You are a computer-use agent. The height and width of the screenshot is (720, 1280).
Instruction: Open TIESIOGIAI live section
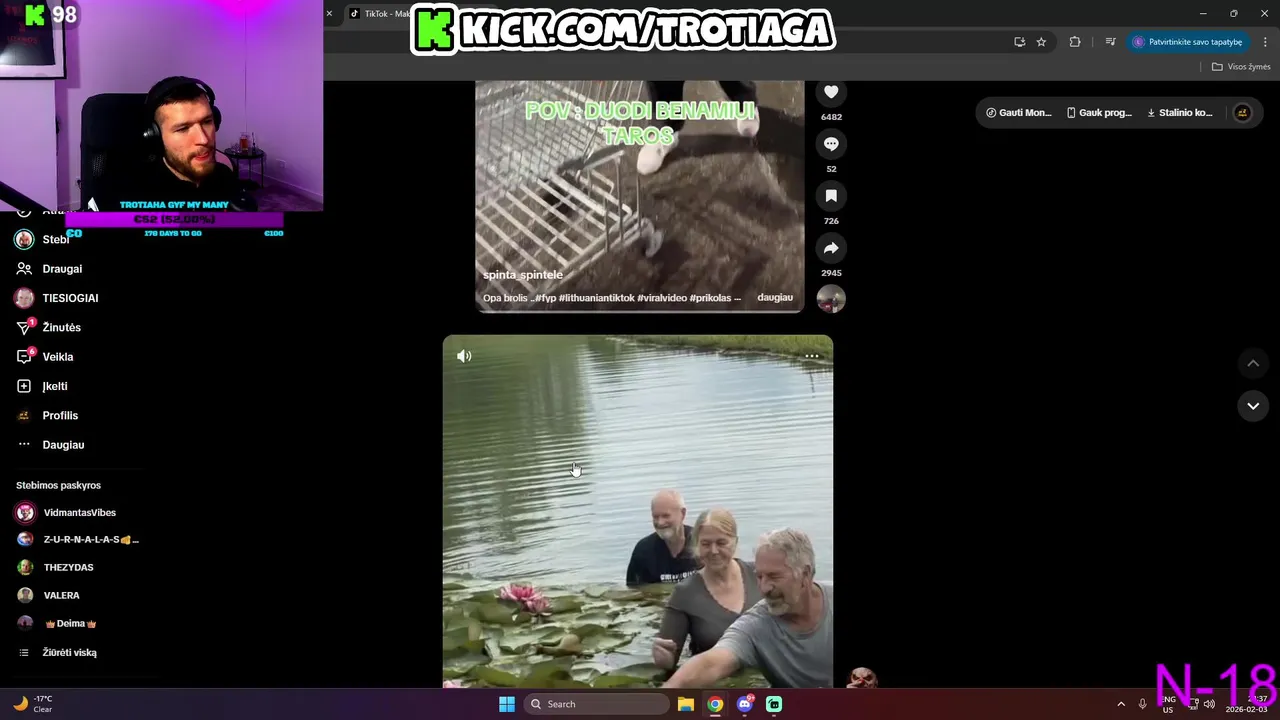(x=70, y=298)
